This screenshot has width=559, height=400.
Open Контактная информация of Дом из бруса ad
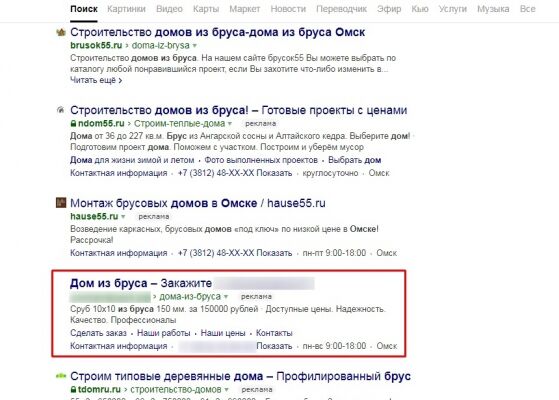point(119,346)
